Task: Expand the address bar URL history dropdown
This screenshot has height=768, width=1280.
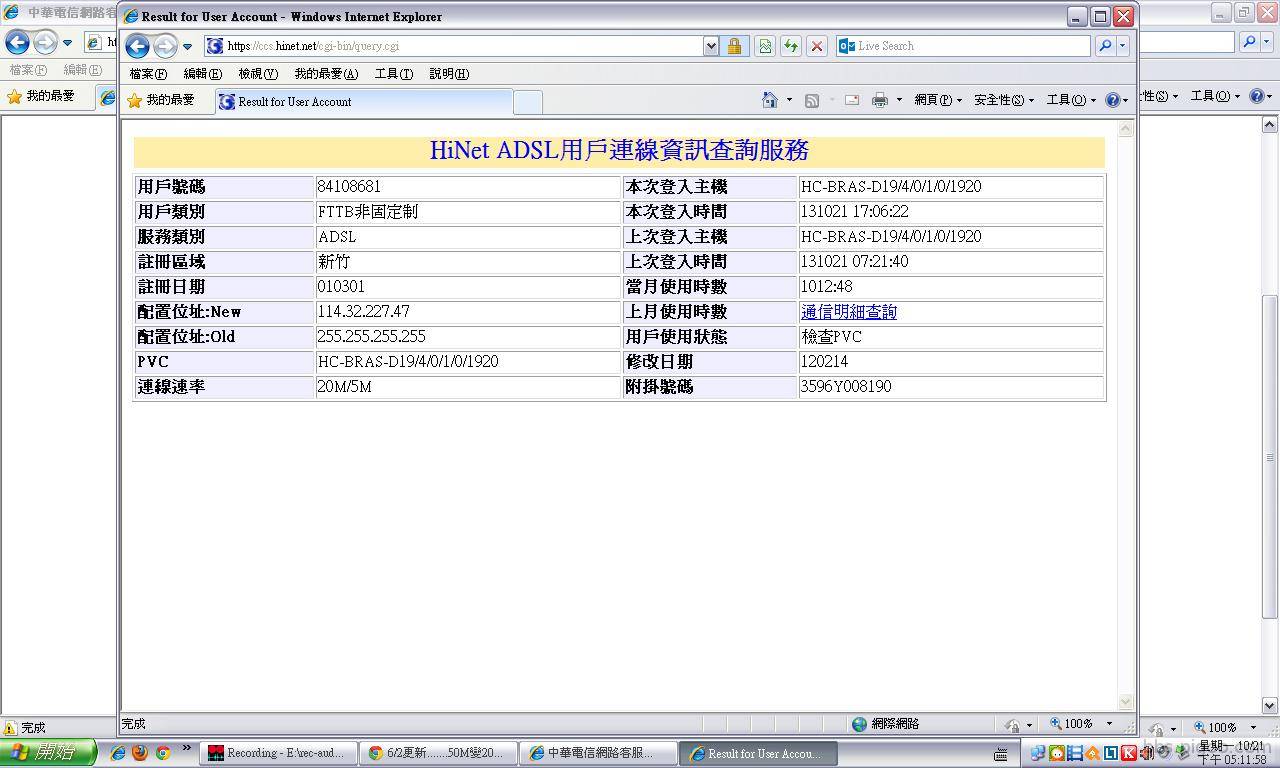Action: pos(711,46)
